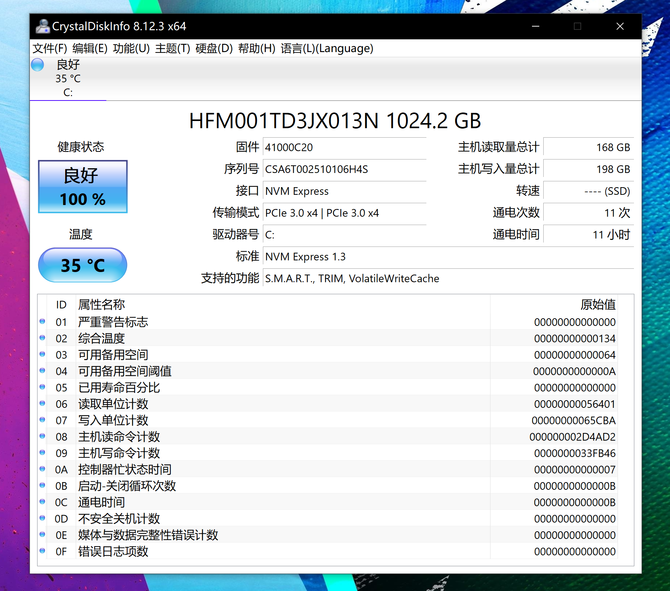Click the 驱动器号 field showing C:
The height and width of the screenshot is (591, 670).
coord(344,235)
